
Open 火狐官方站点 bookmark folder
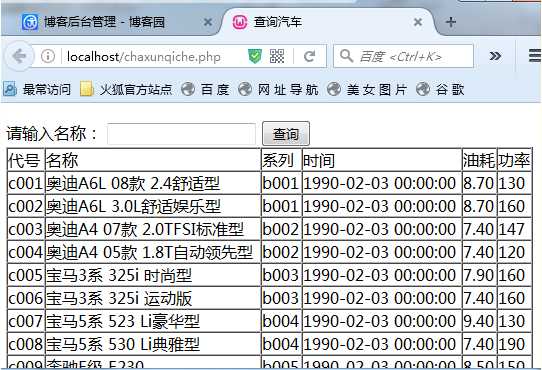pos(126,90)
